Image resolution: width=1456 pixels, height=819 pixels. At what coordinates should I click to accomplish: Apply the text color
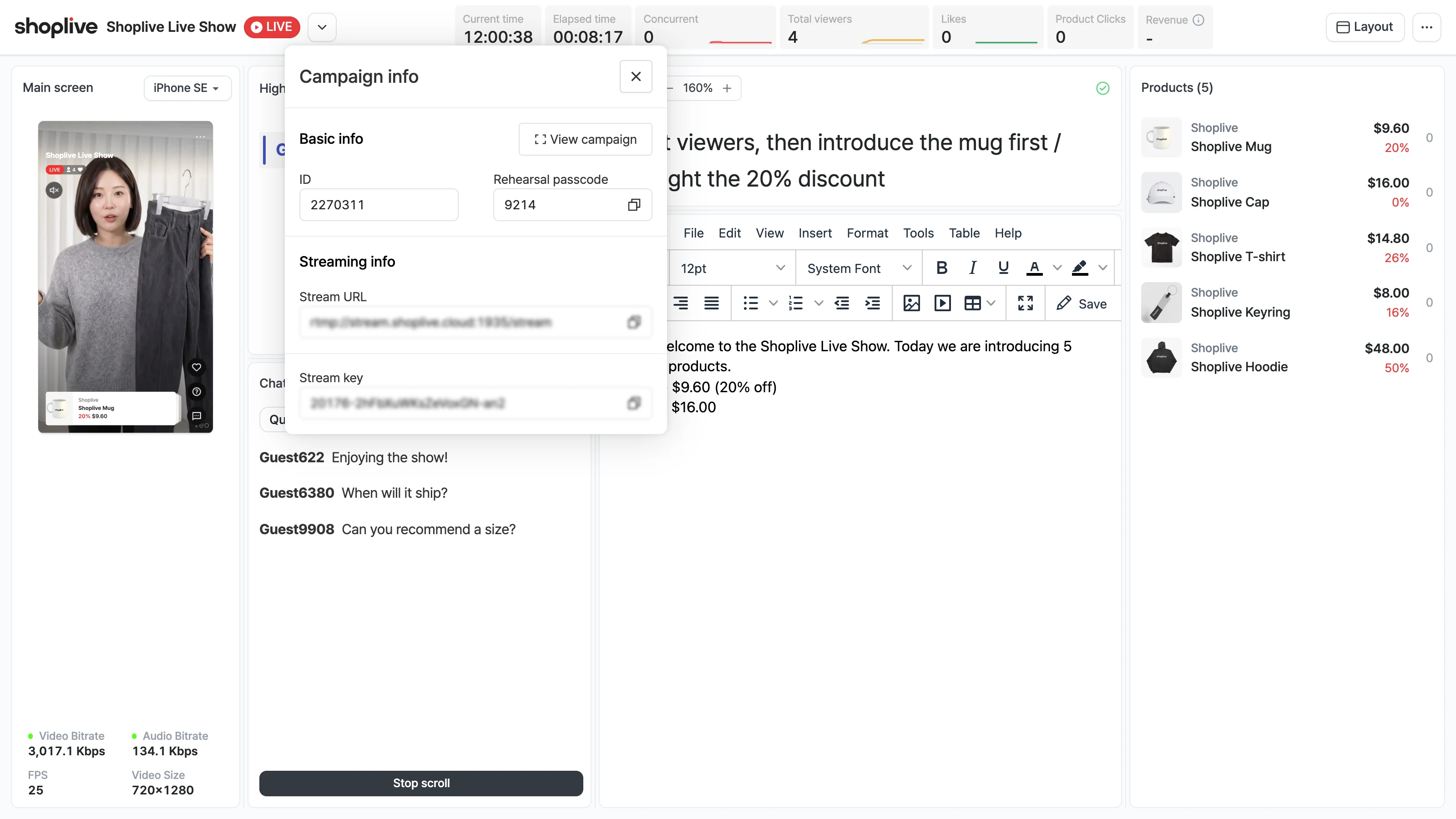click(1034, 268)
